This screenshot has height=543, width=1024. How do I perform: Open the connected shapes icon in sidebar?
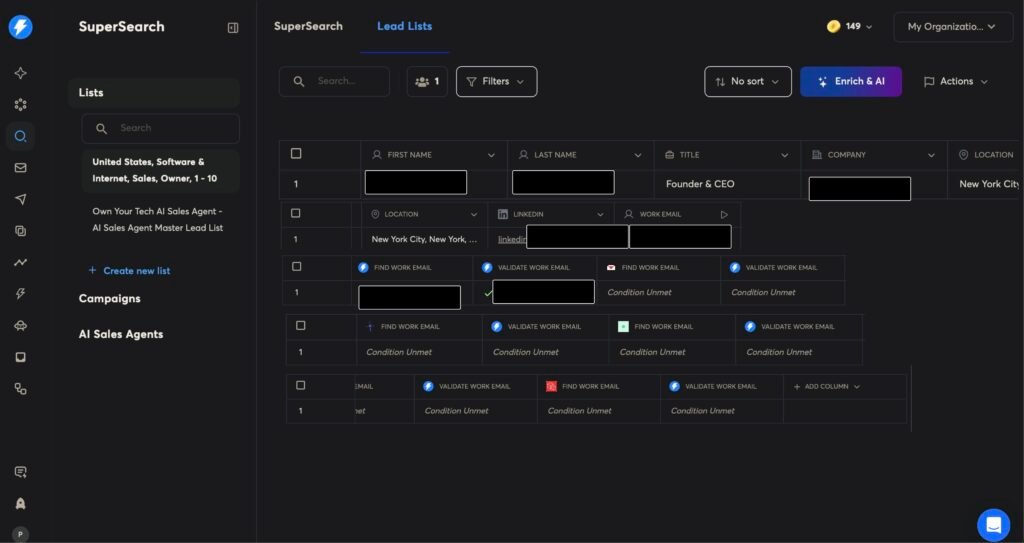pyautogui.click(x=20, y=389)
